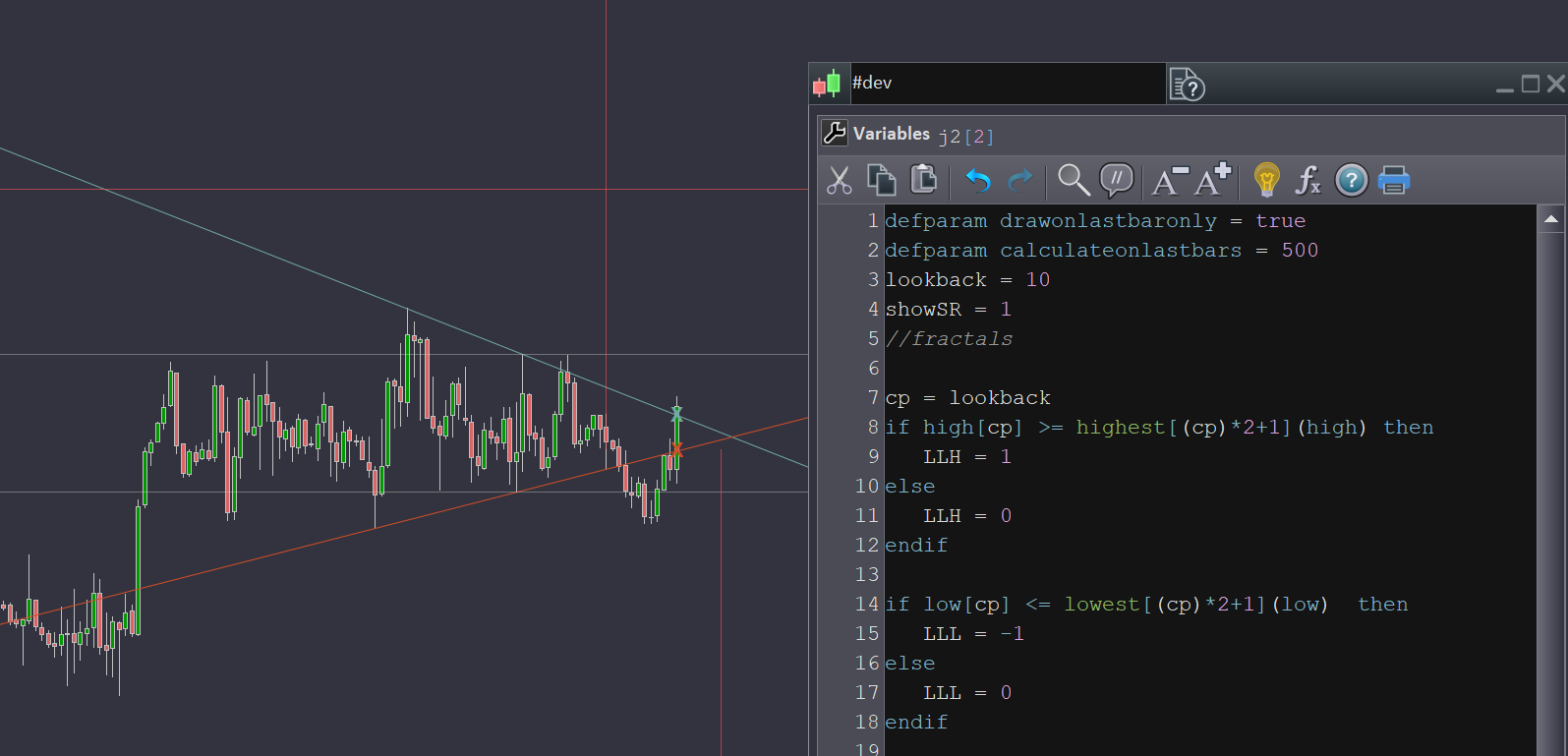The height and width of the screenshot is (756, 1568).
Task: Toggle comment using the speech bubble icon
Action: pos(1117,180)
